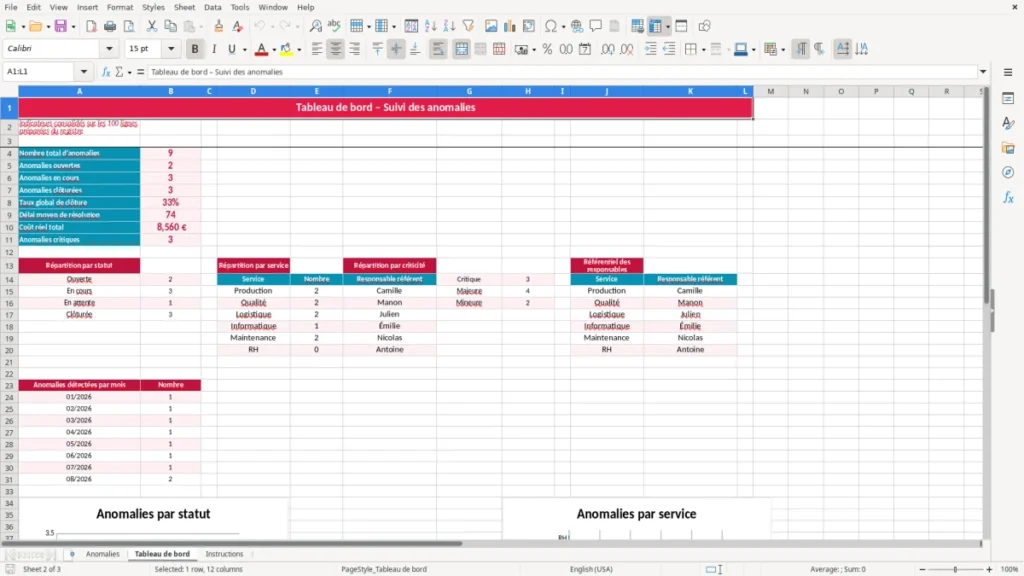Click the formula equals button
The image size is (1024, 576).
pyautogui.click(x=140, y=72)
